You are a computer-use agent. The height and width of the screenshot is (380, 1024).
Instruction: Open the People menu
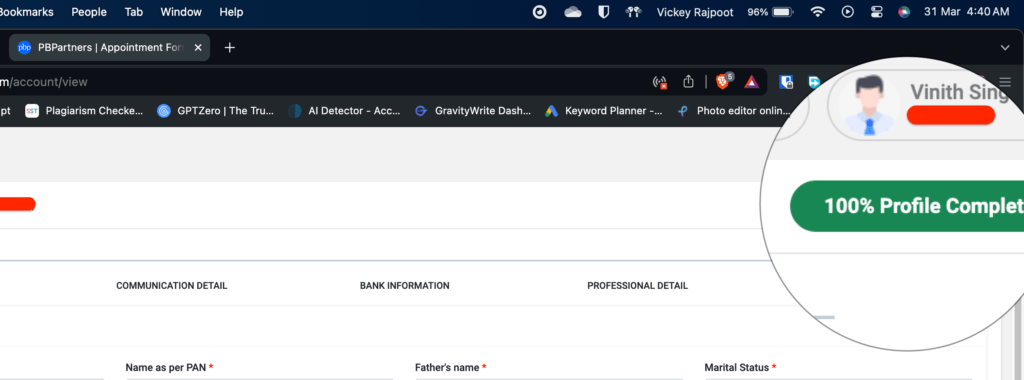pos(89,12)
